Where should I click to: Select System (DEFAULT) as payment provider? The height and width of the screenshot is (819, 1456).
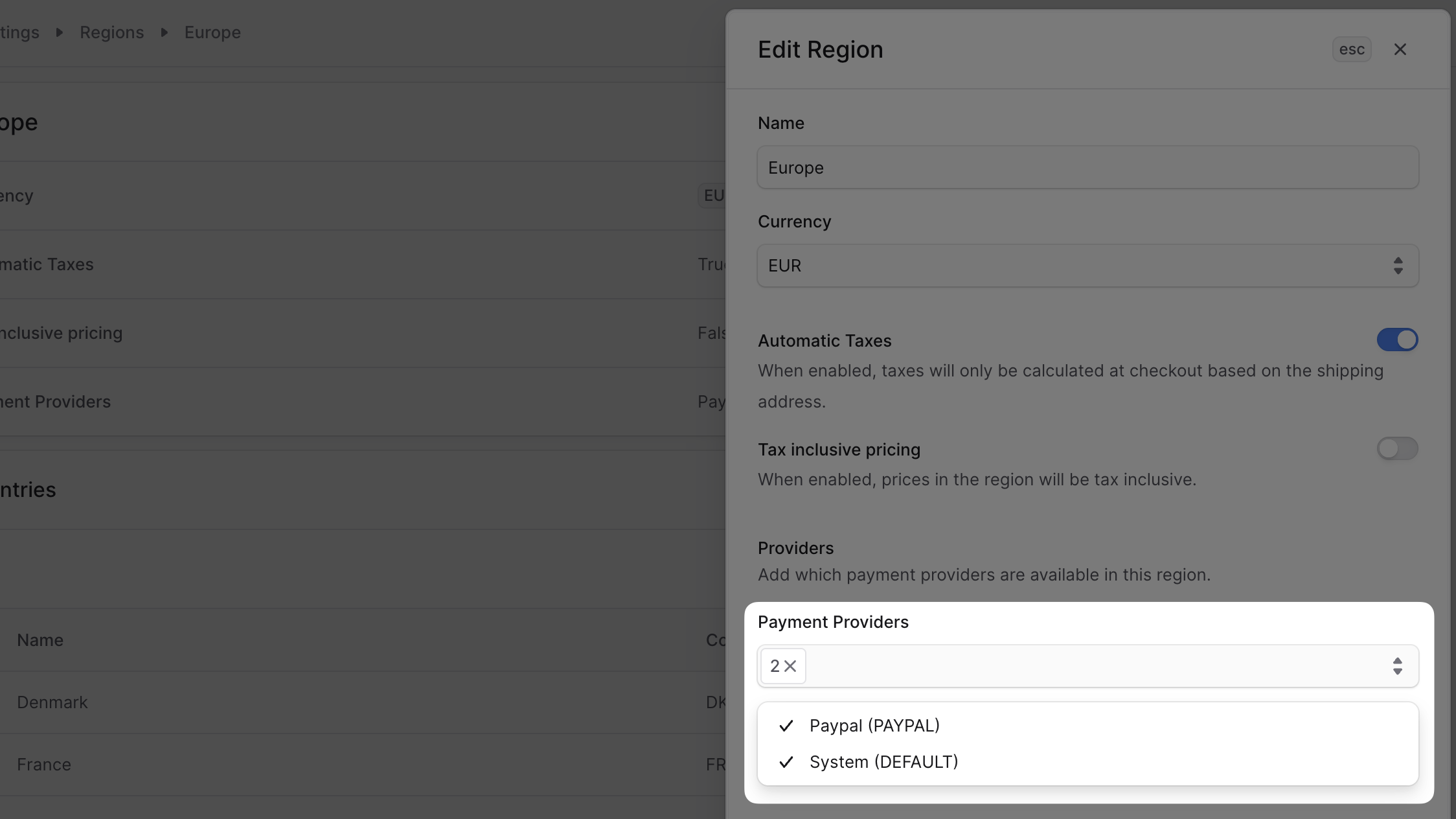[884, 762]
